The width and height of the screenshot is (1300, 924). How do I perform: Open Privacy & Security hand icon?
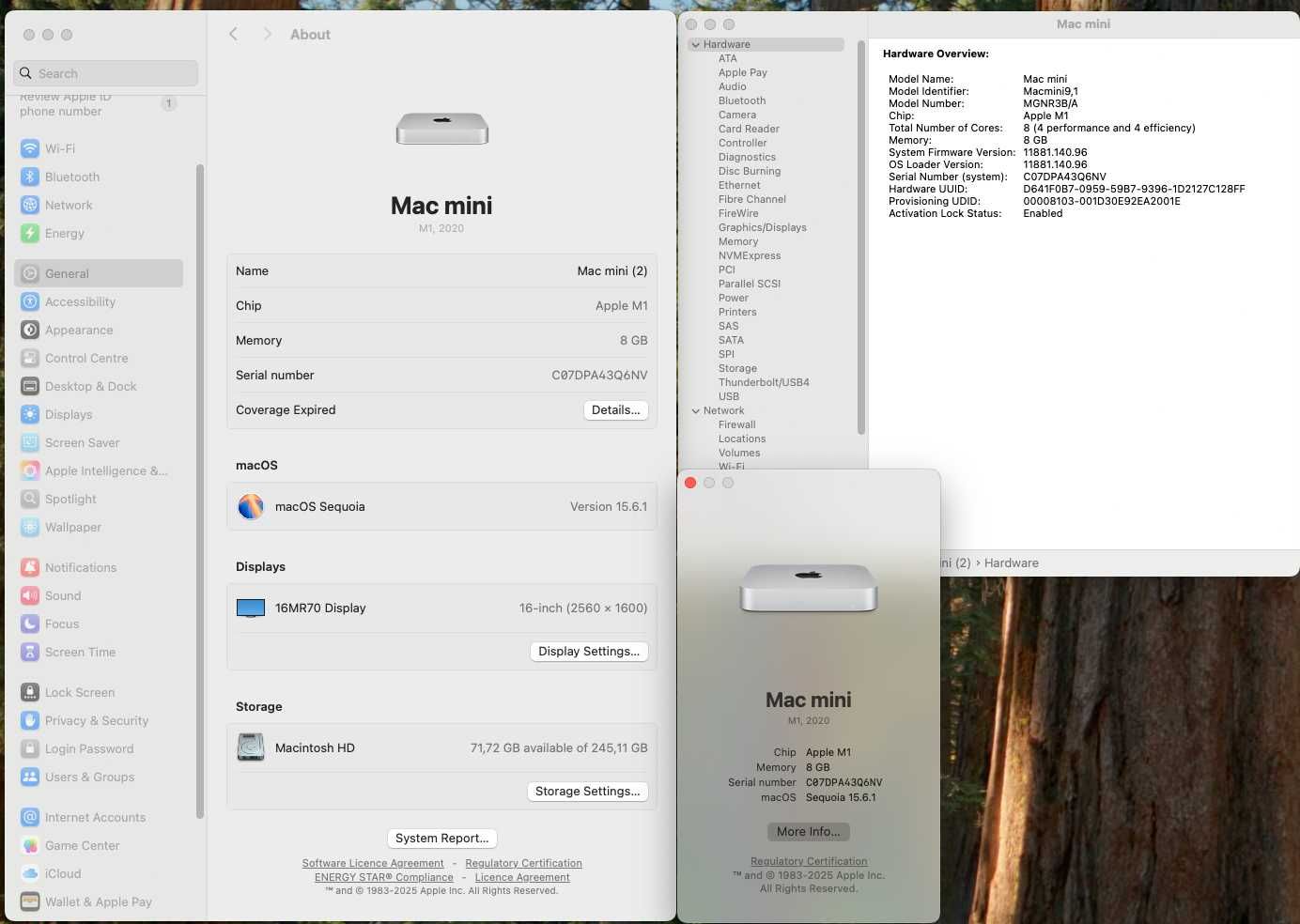pyautogui.click(x=30, y=720)
